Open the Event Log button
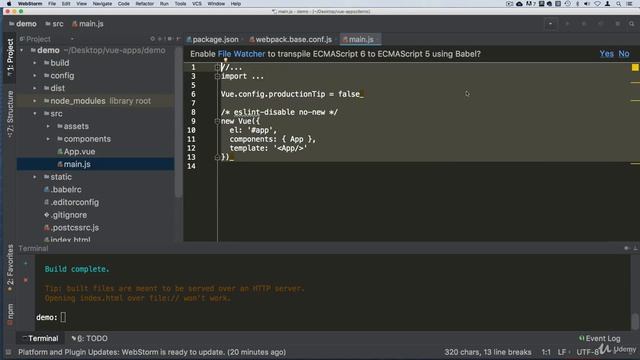The height and width of the screenshot is (360, 640). coord(600,338)
